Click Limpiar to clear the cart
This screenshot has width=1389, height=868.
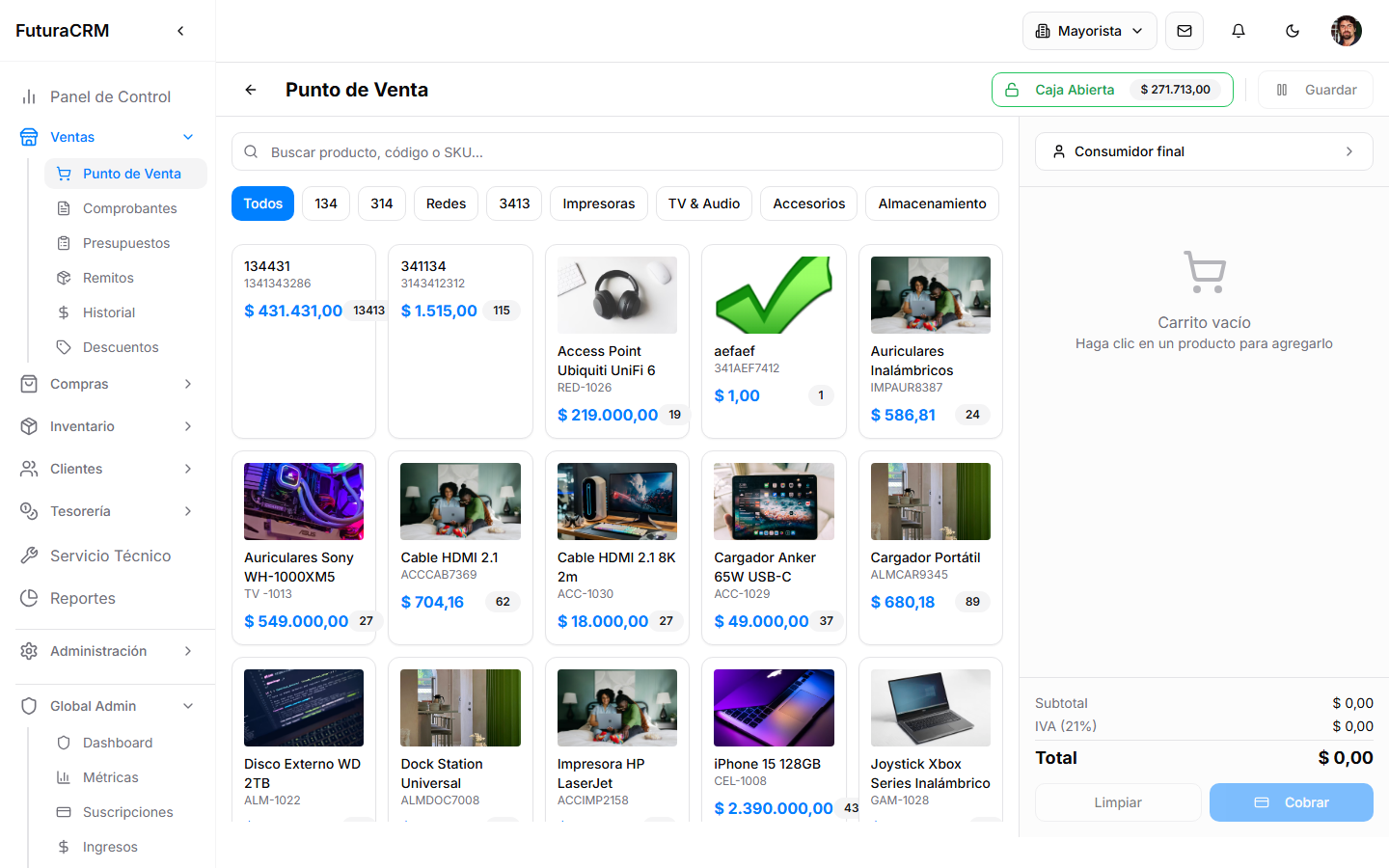(1118, 802)
